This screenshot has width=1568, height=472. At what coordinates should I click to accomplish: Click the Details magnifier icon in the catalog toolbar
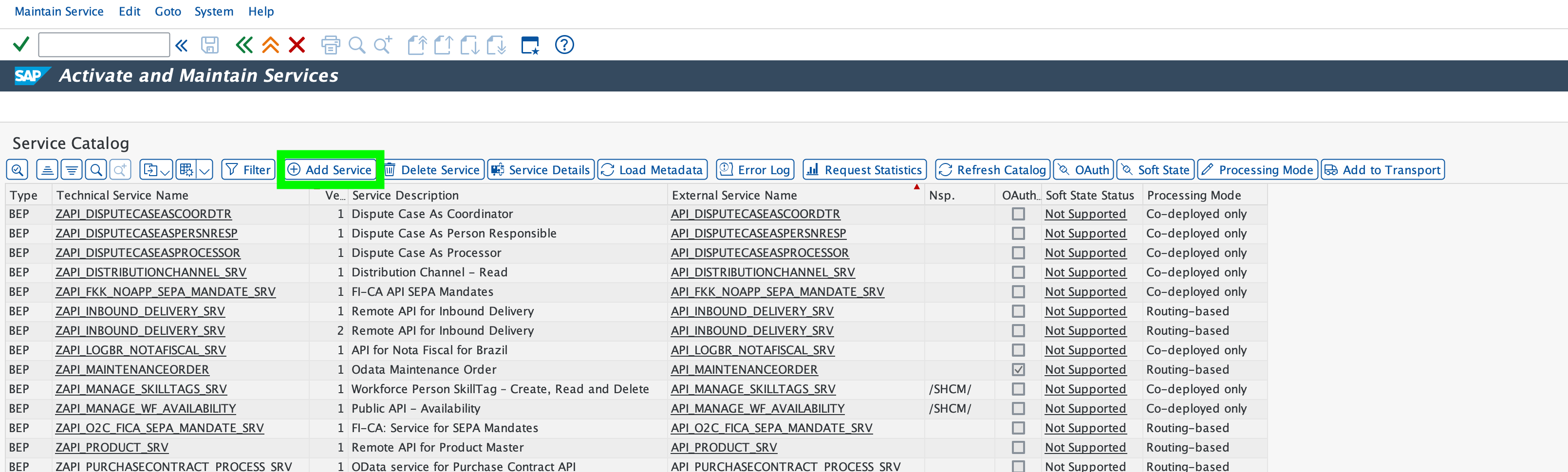17,170
